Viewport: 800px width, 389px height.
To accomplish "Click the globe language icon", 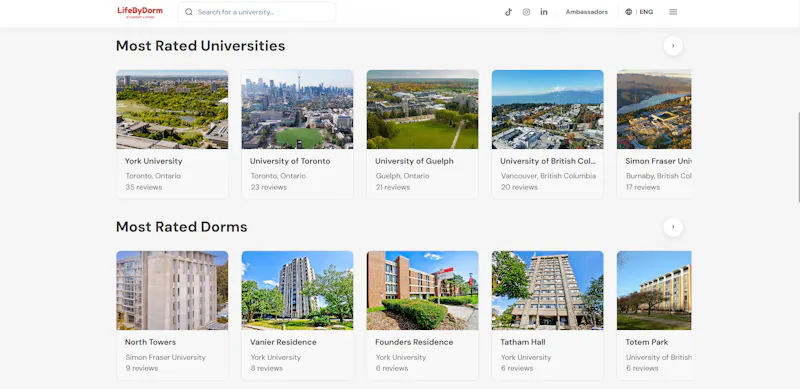I will tap(629, 12).
